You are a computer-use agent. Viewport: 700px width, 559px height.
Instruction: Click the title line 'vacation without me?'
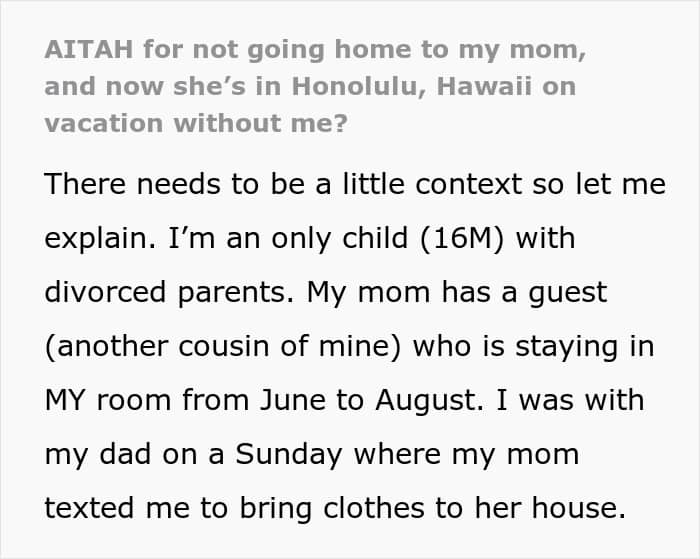196,123
